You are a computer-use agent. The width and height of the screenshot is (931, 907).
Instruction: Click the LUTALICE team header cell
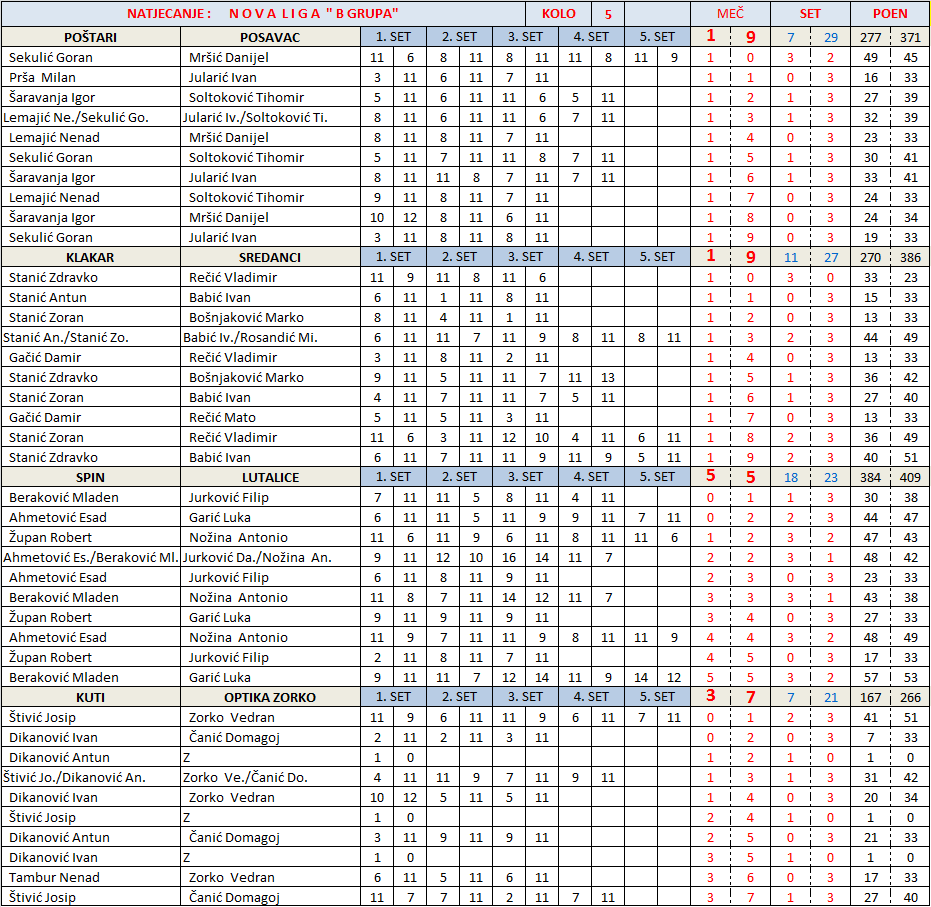pos(270,477)
